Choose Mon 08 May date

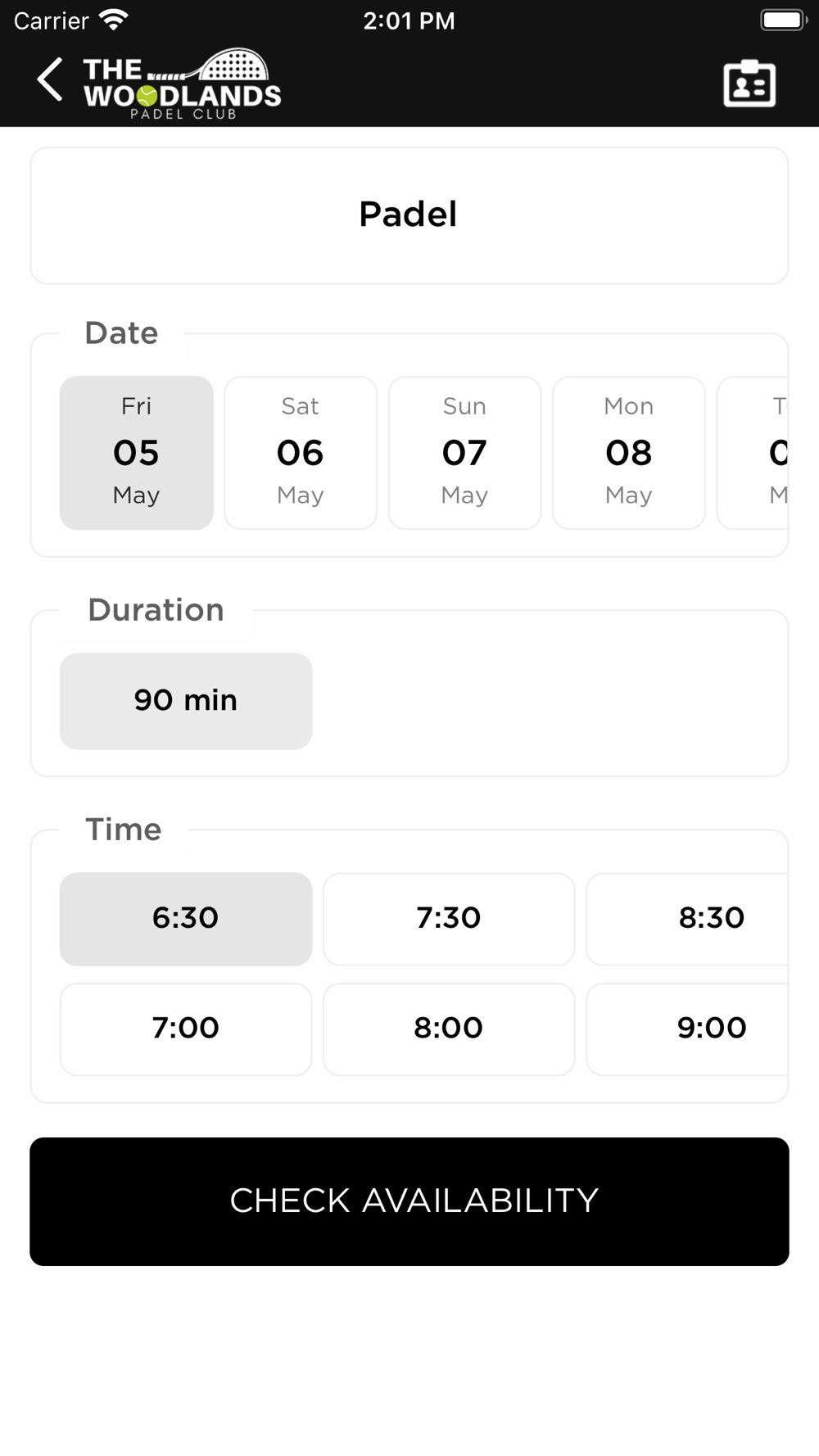coord(629,453)
